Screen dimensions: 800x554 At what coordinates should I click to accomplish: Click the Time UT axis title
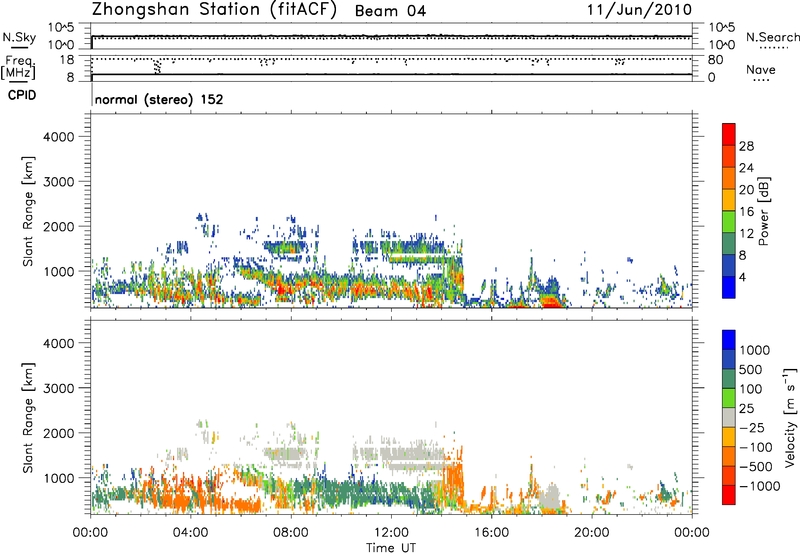391,548
